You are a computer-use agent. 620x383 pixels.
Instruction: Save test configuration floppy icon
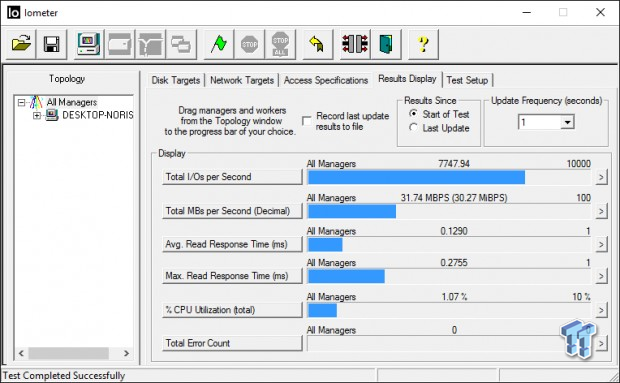pyautogui.click(x=52, y=44)
